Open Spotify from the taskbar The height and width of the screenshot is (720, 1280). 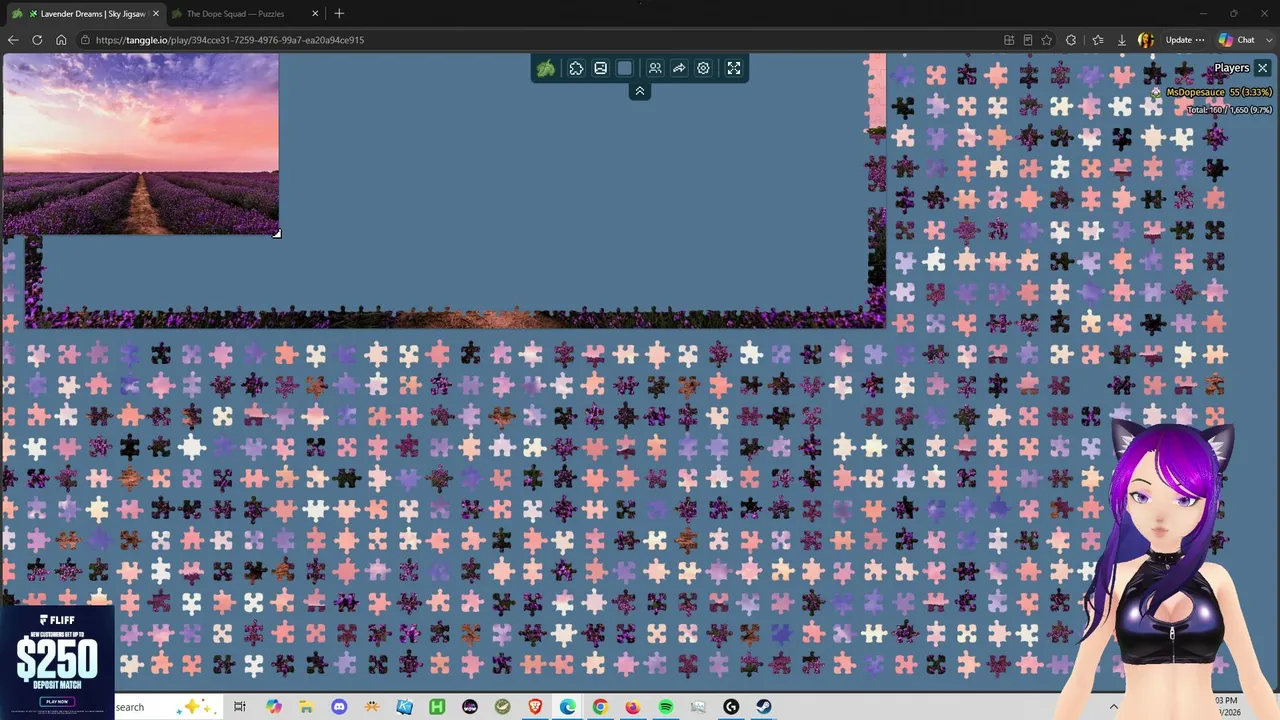[x=666, y=707]
